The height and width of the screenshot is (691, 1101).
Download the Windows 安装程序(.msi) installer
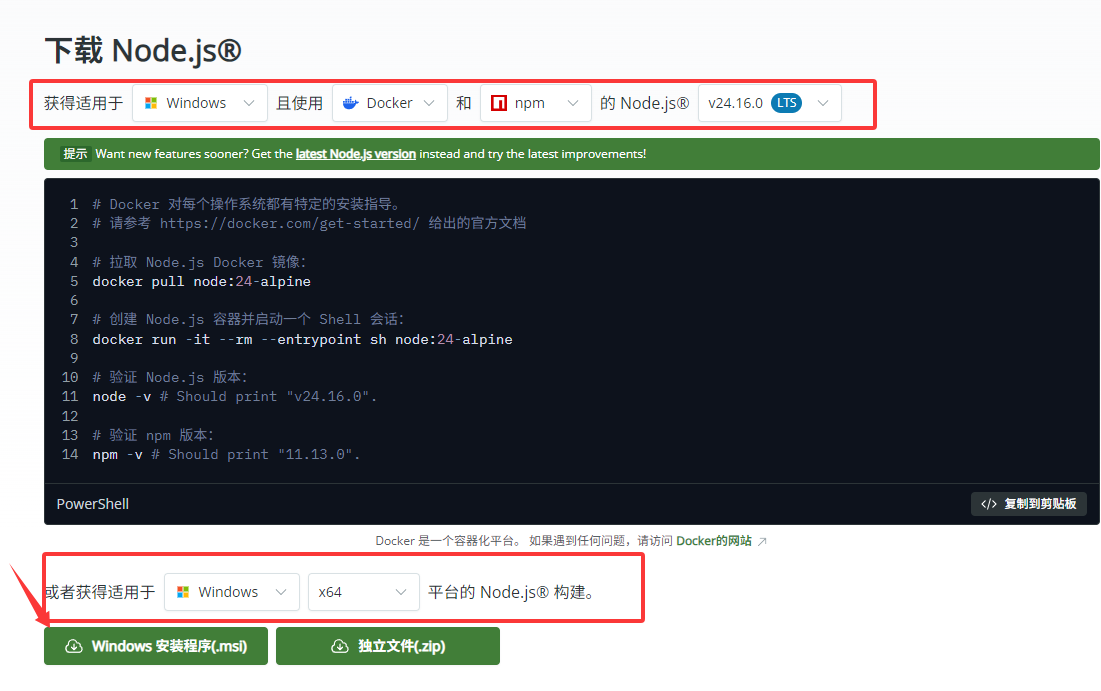coord(156,646)
